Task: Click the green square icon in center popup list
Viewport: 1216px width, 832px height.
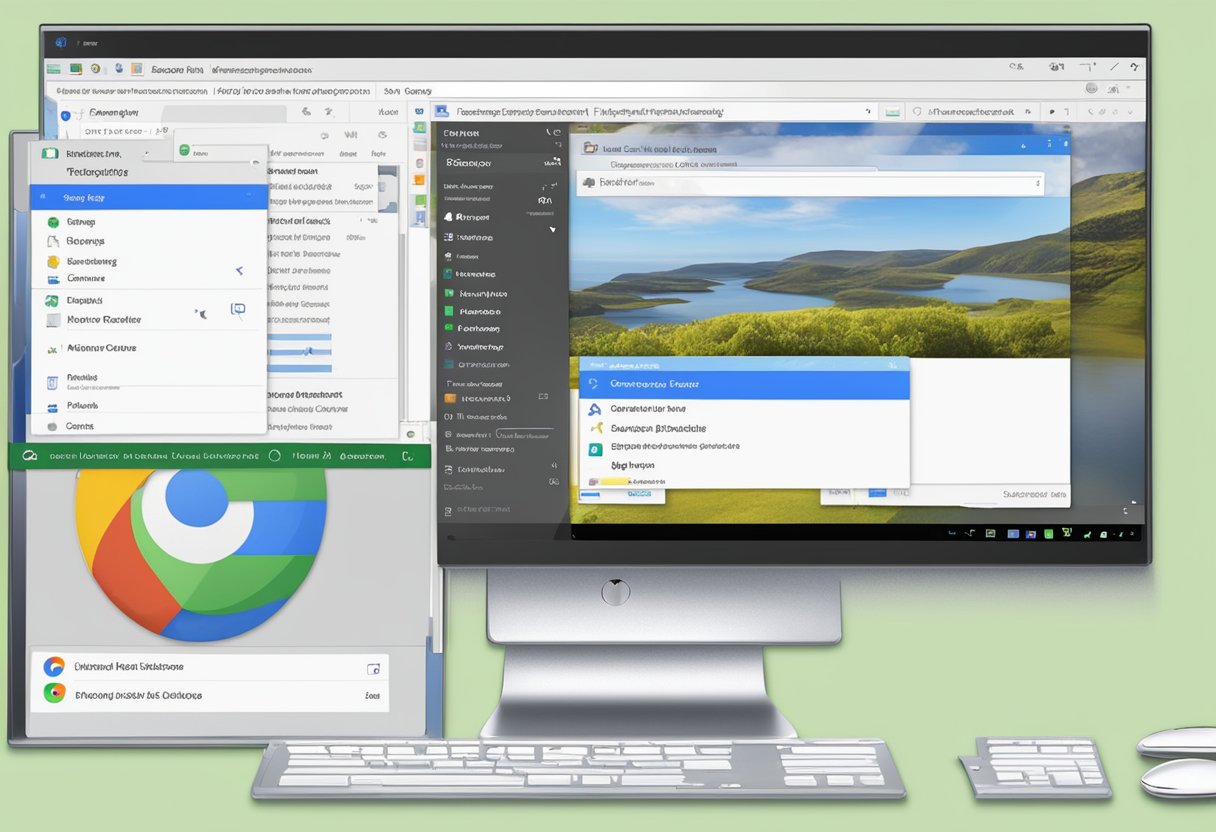Action: [x=594, y=449]
